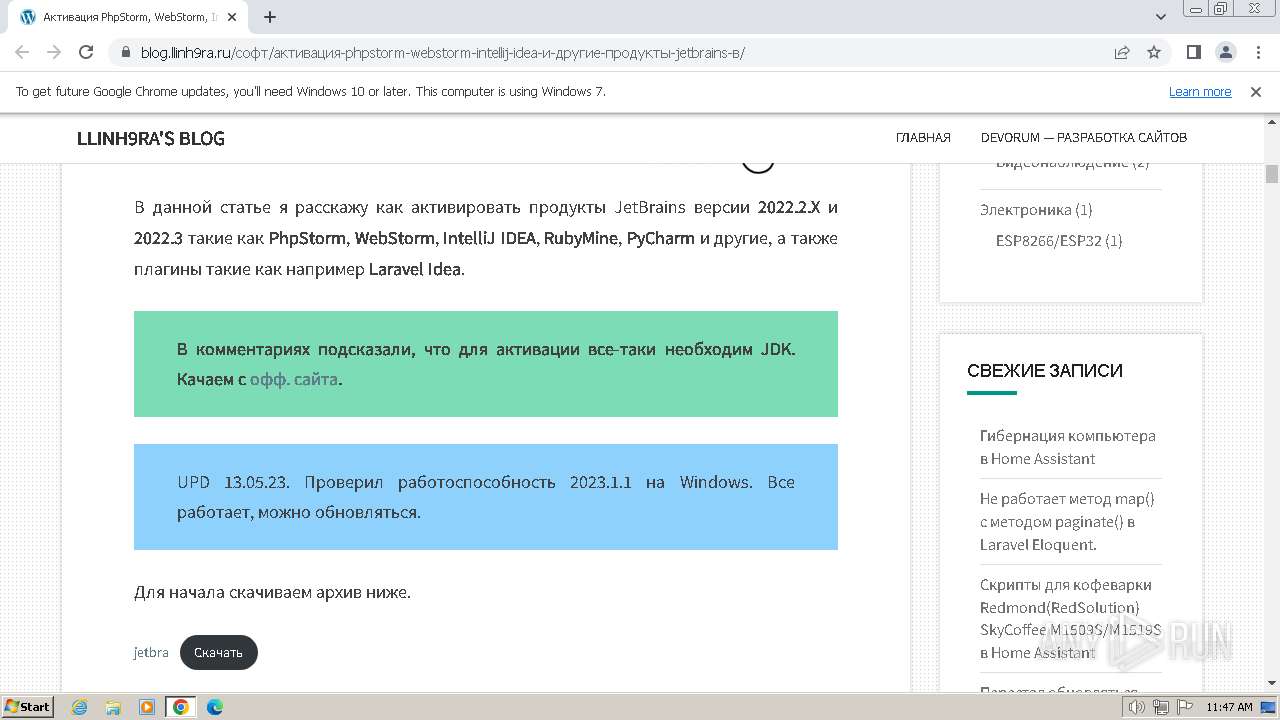Open Windows Explorer from taskbar
The image size is (1280, 720).
click(113, 707)
